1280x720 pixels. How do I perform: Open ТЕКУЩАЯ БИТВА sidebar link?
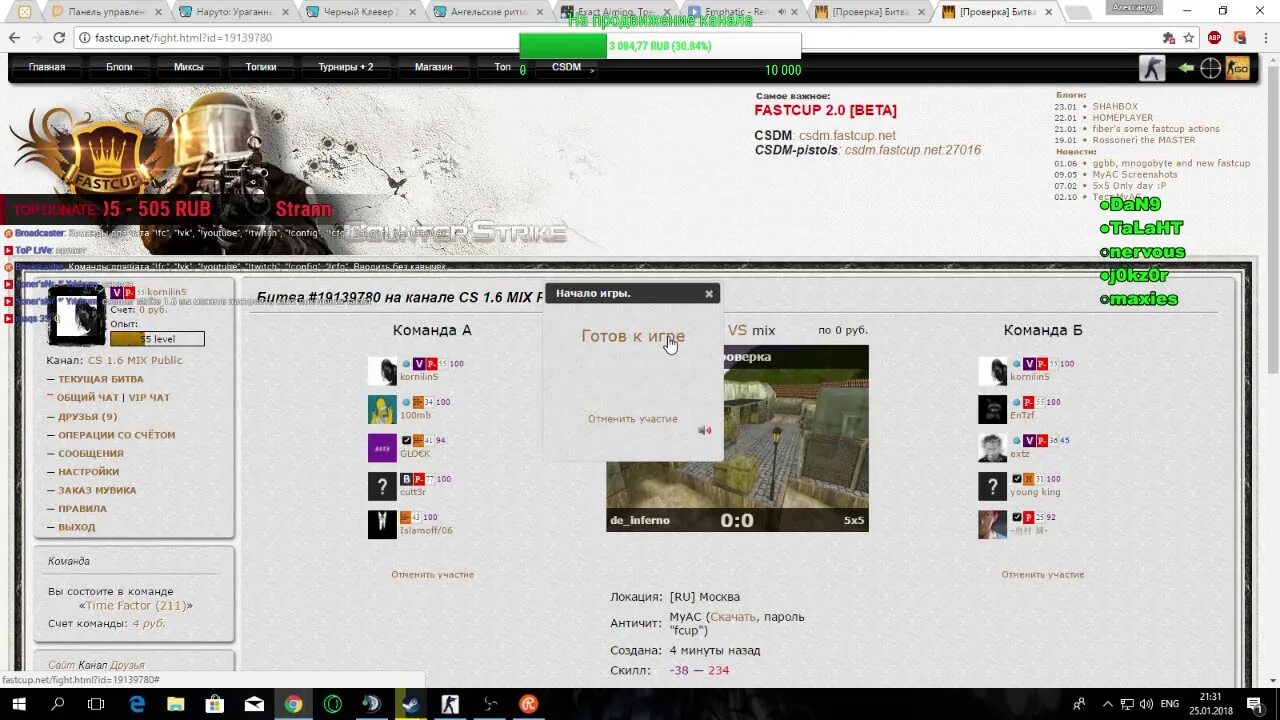point(100,379)
